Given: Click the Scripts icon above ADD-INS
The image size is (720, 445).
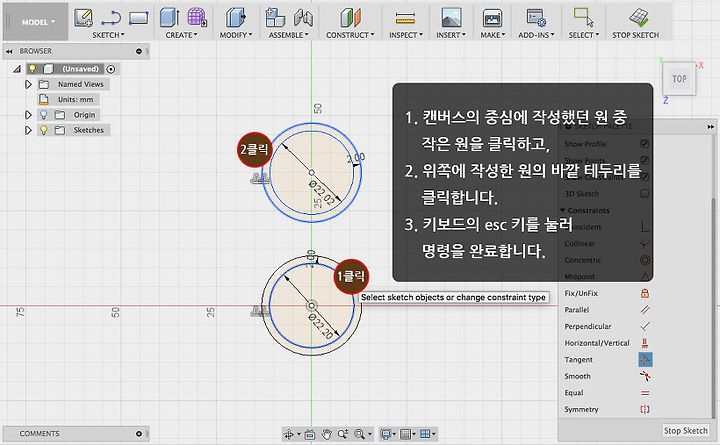Looking at the screenshot, I should [536, 18].
